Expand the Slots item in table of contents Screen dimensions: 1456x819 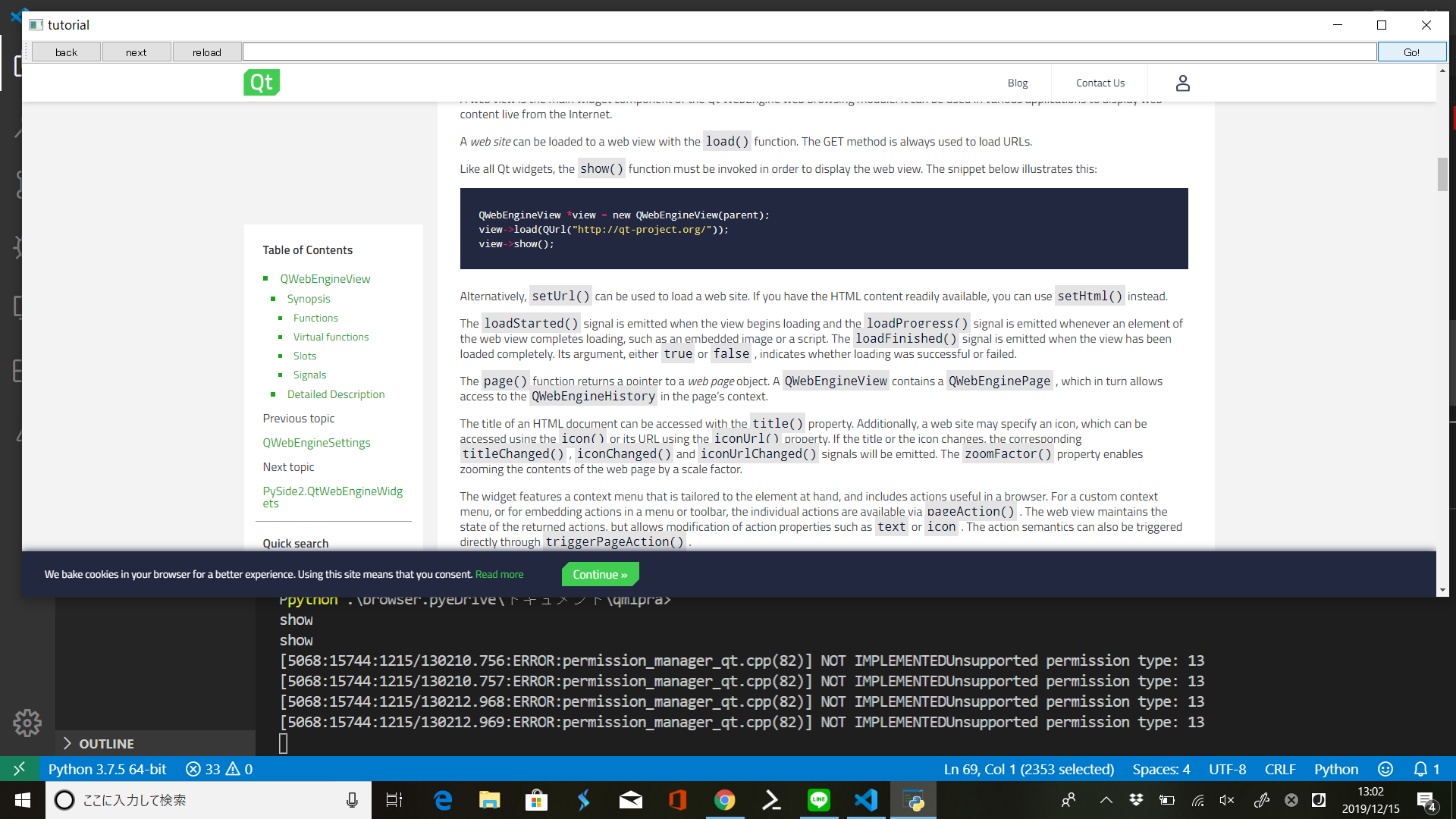(x=304, y=356)
